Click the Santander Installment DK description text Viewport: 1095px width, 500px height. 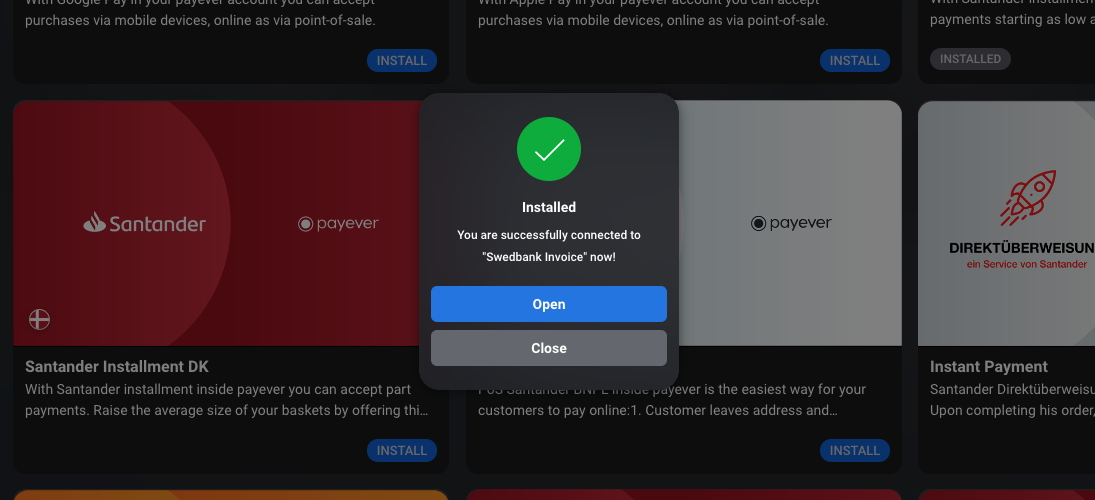[x=227, y=399]
